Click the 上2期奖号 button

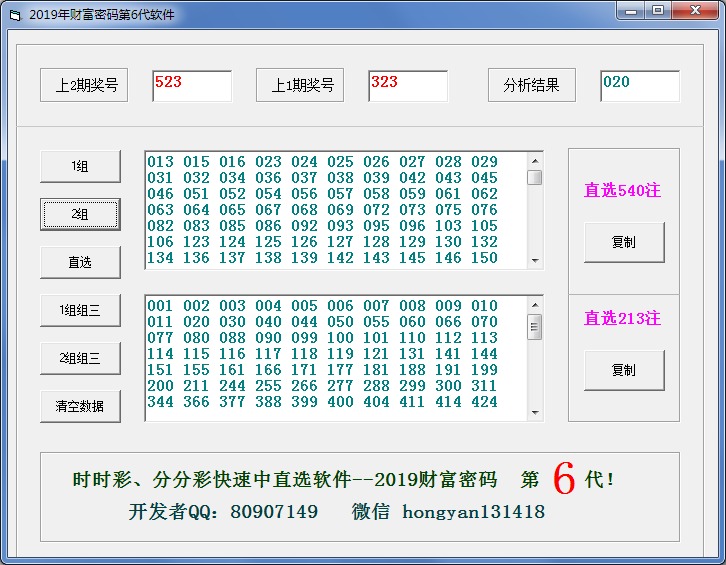(86, 85)
